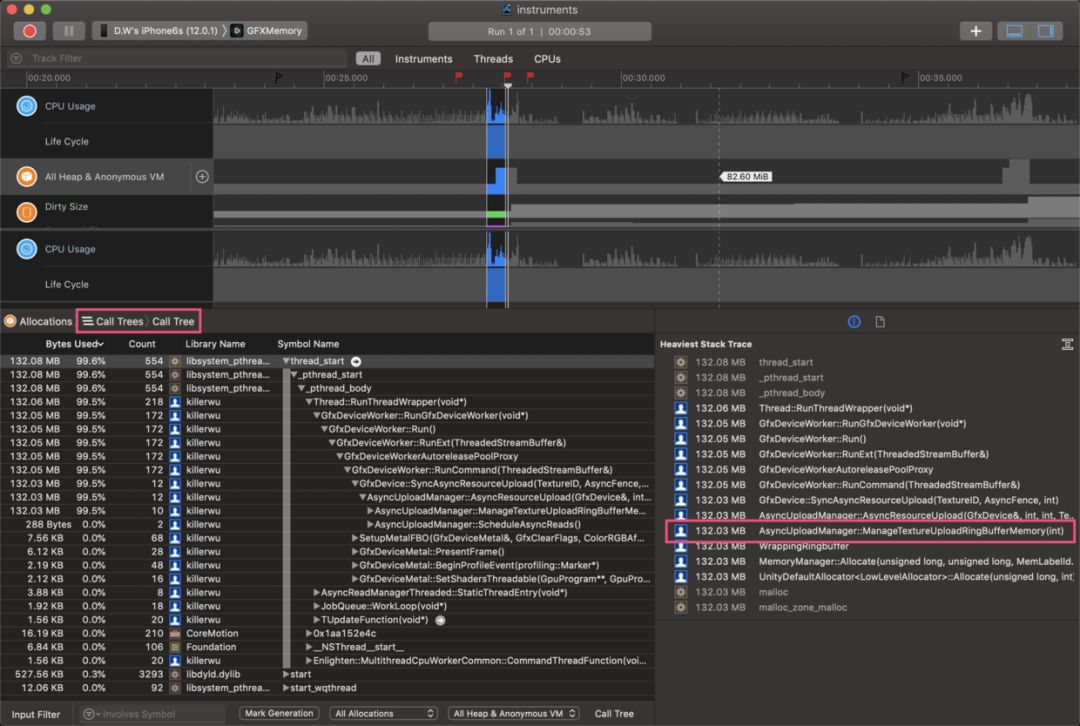Image resolution: width=1080 pixels, height=726 pixels.
Task: Sort by the Symbol Name column
Action: (x=308, y=344)
